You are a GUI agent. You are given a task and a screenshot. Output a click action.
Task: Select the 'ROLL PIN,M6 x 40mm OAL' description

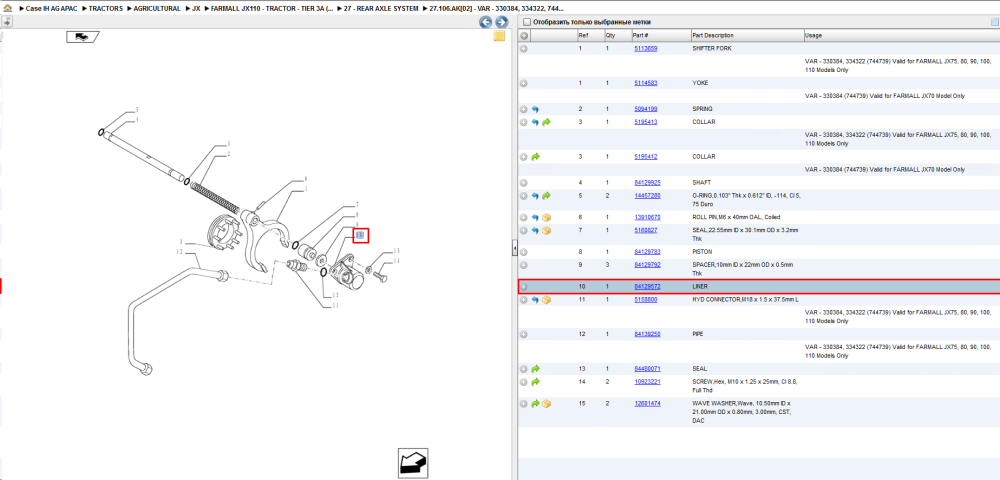click(x=736, y=217)
